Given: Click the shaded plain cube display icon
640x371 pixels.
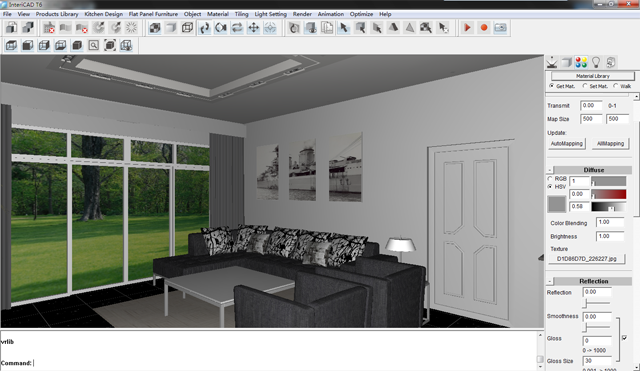Looking at the screenshot, I should click(171, 28).
